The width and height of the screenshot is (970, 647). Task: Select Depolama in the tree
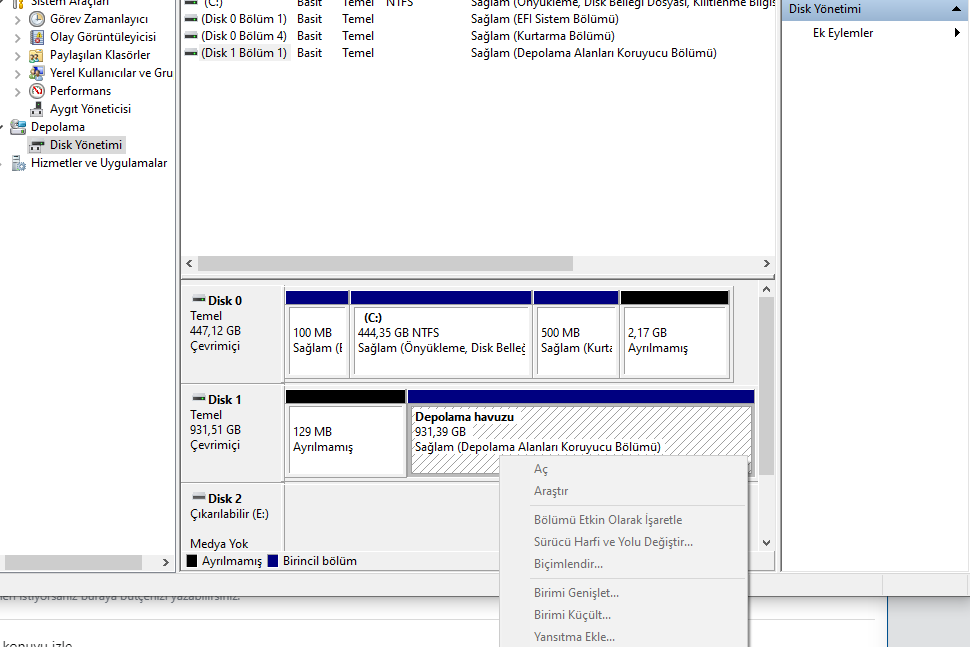[x=58, y=127]
